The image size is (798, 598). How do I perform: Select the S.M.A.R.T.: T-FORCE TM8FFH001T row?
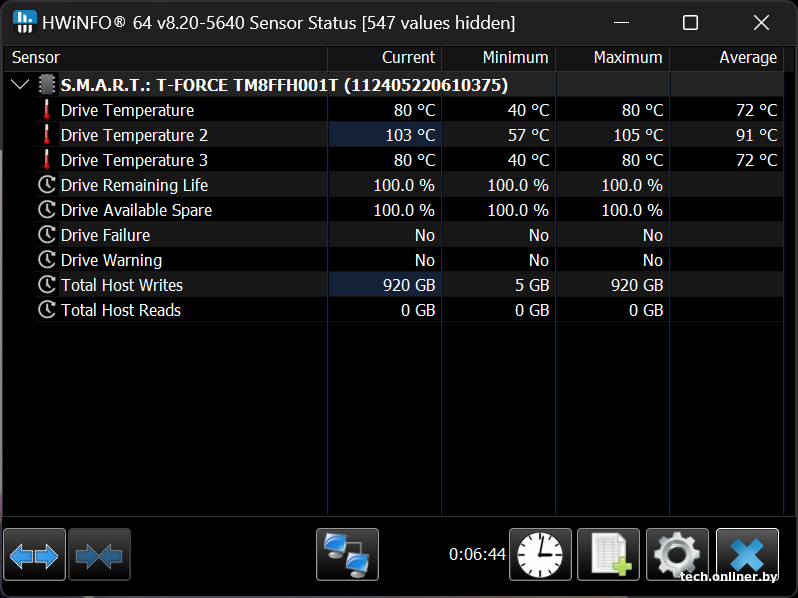coord(284,85)
